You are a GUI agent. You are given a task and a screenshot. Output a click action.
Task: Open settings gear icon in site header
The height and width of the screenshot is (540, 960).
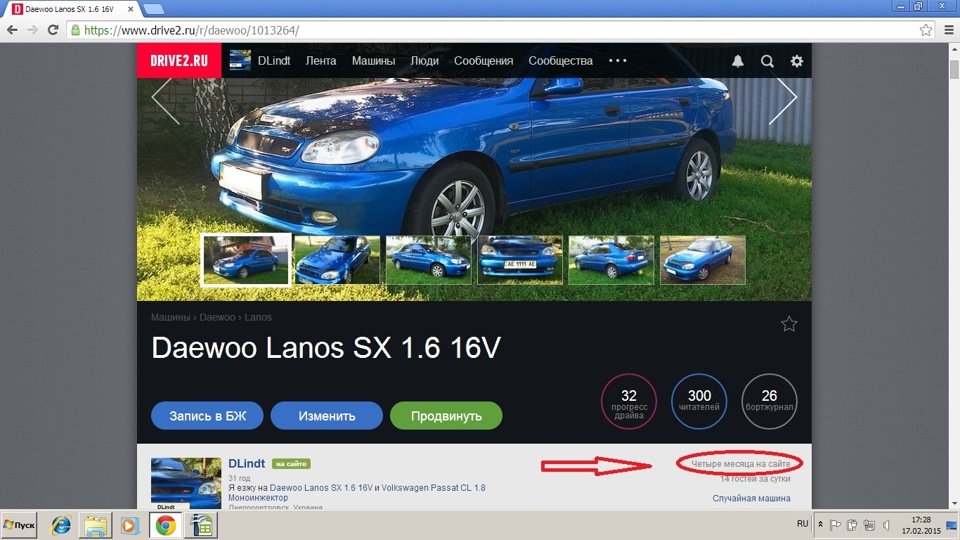click(x=797, y=61)
